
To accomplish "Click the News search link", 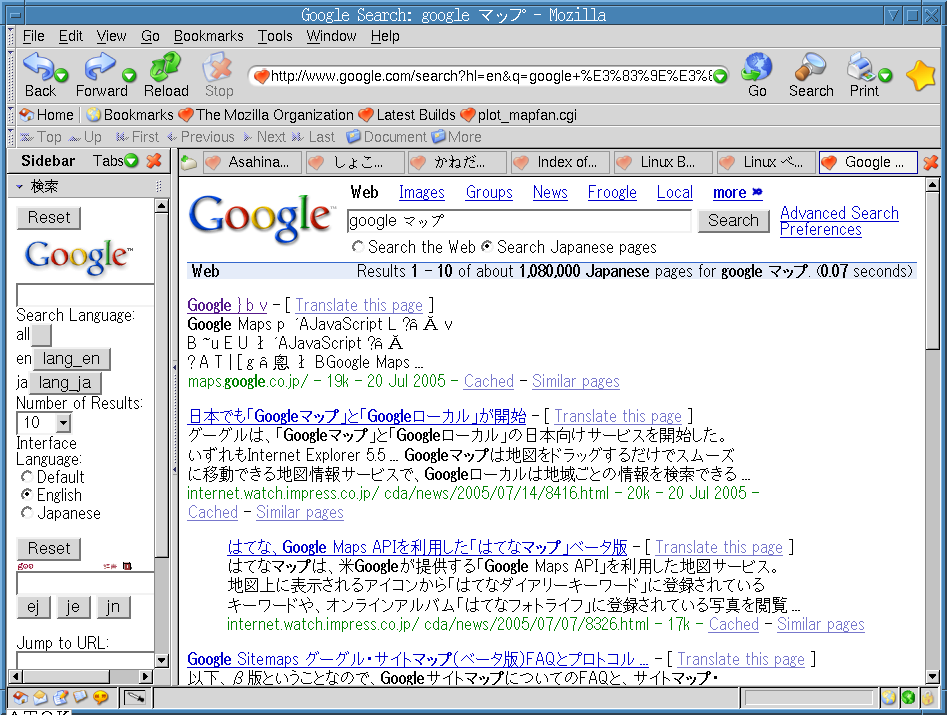I will 550,193.
